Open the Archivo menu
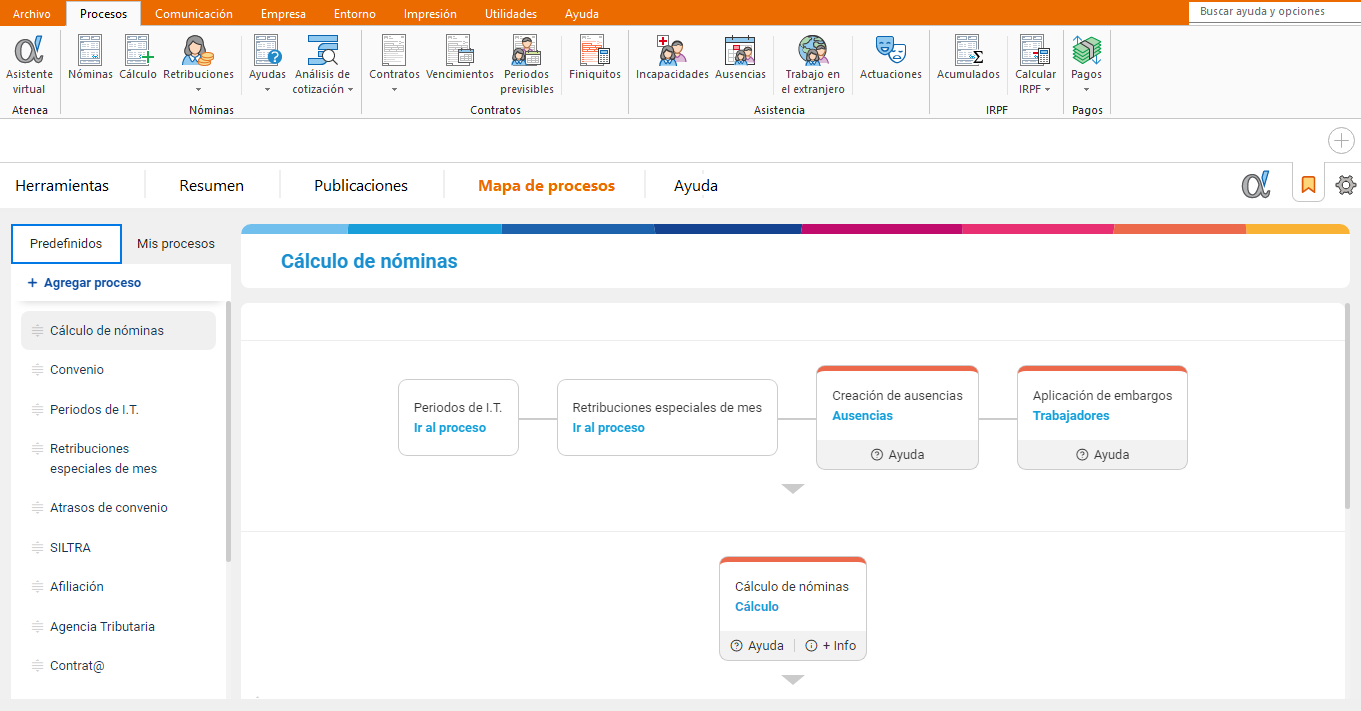The width and height of the screenshot is (1361, 711). pyautogui.click(x=32, y=14)
